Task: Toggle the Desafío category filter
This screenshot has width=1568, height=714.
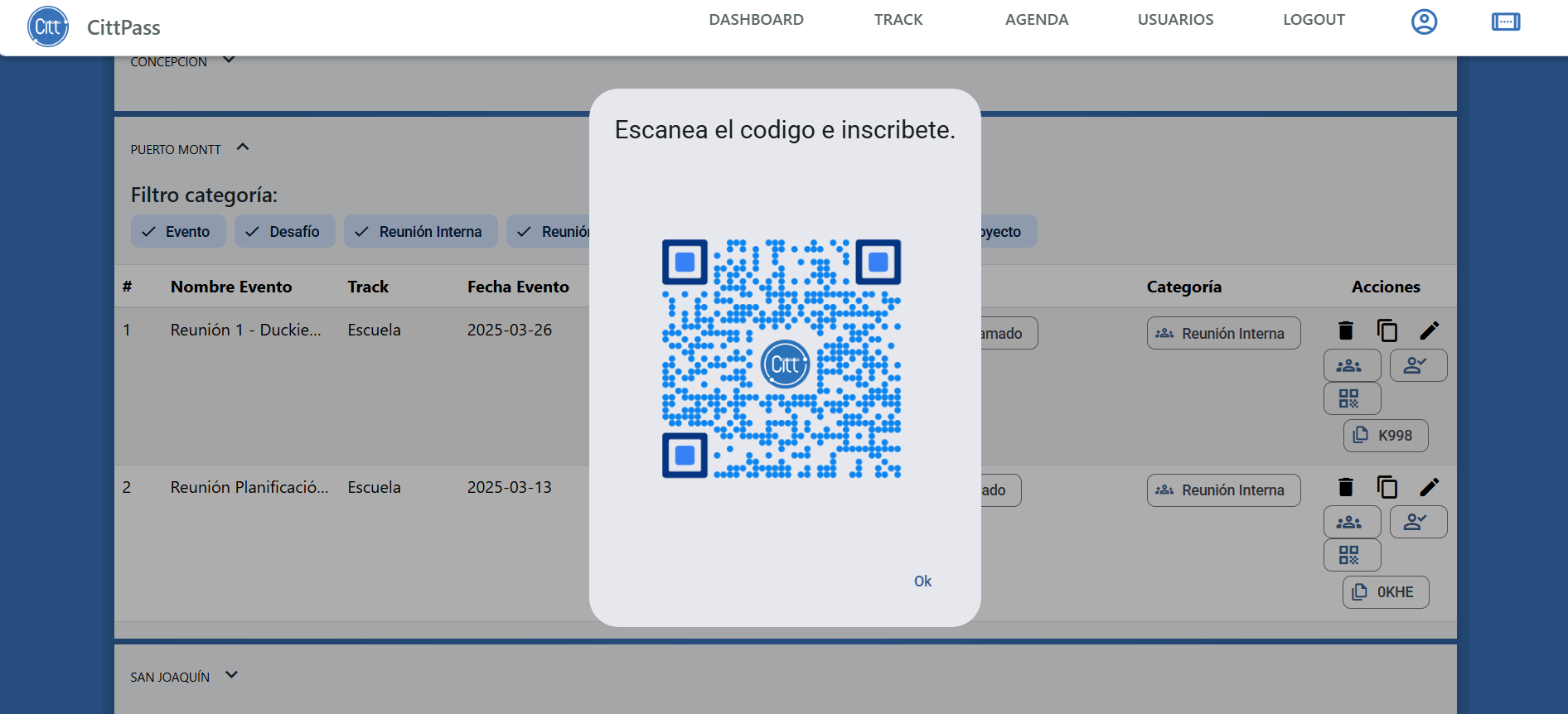Action: (284, 232)
